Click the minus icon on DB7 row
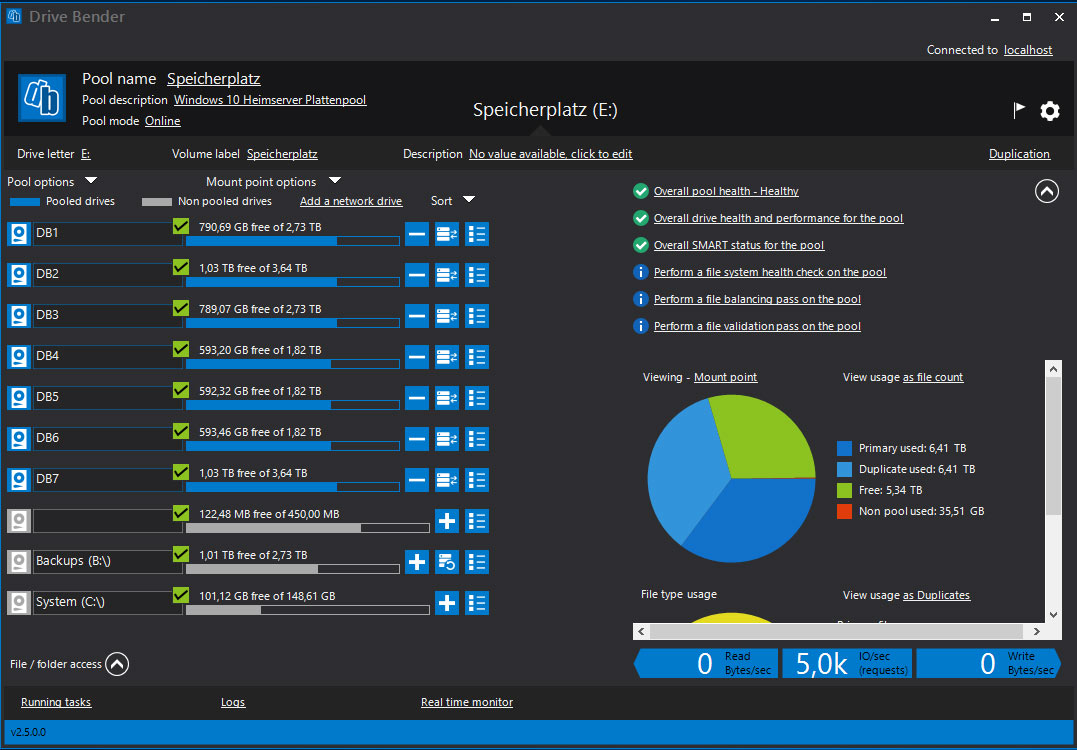Viewport: 1077px width, 750px height. (416, 480)
